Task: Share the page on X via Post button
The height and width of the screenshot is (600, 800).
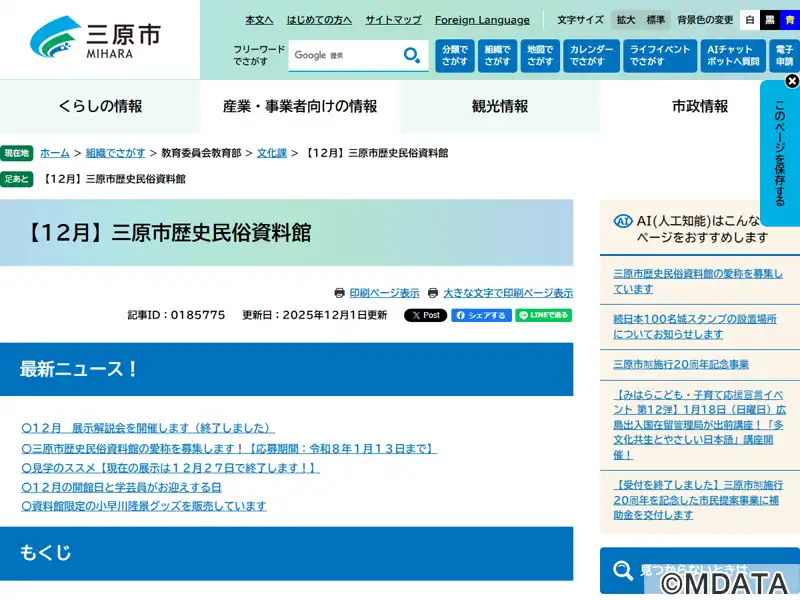Action: pos(425,315)
